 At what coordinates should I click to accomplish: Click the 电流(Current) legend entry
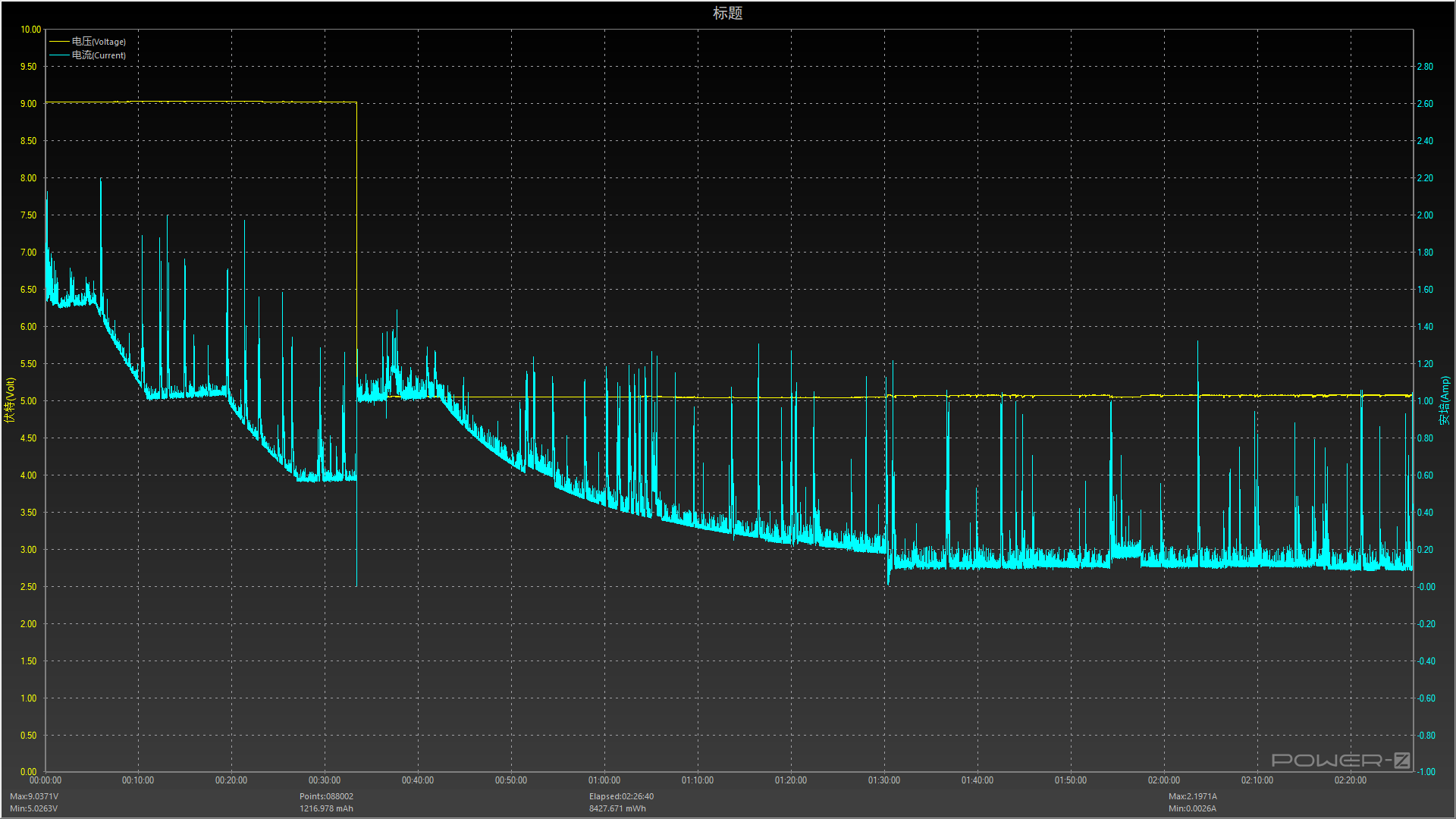tap(99, 55)
